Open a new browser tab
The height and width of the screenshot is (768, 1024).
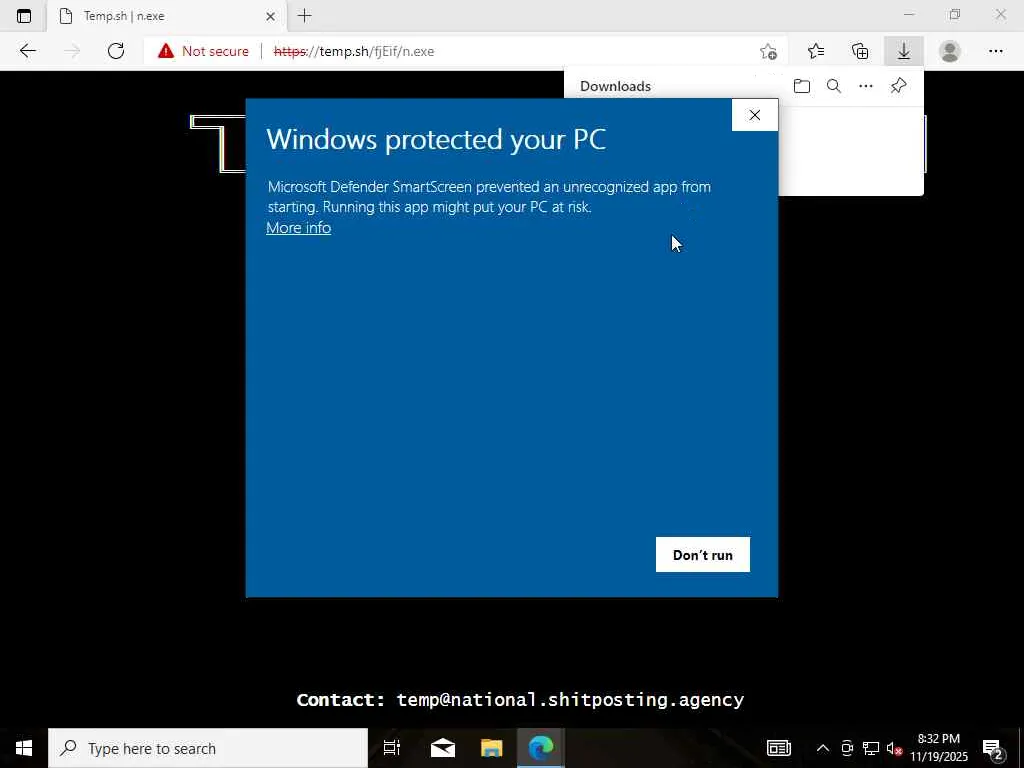tap(305, 16)
